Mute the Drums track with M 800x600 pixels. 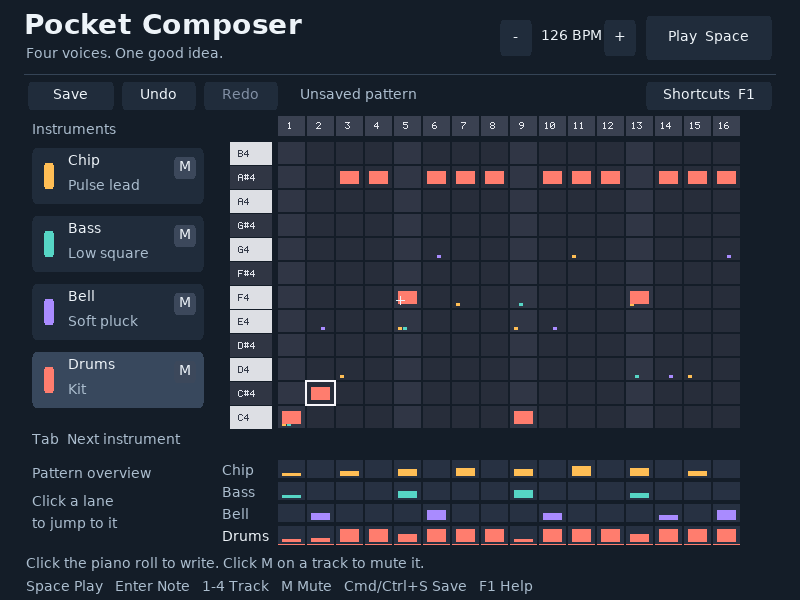(x=185, y=371)
